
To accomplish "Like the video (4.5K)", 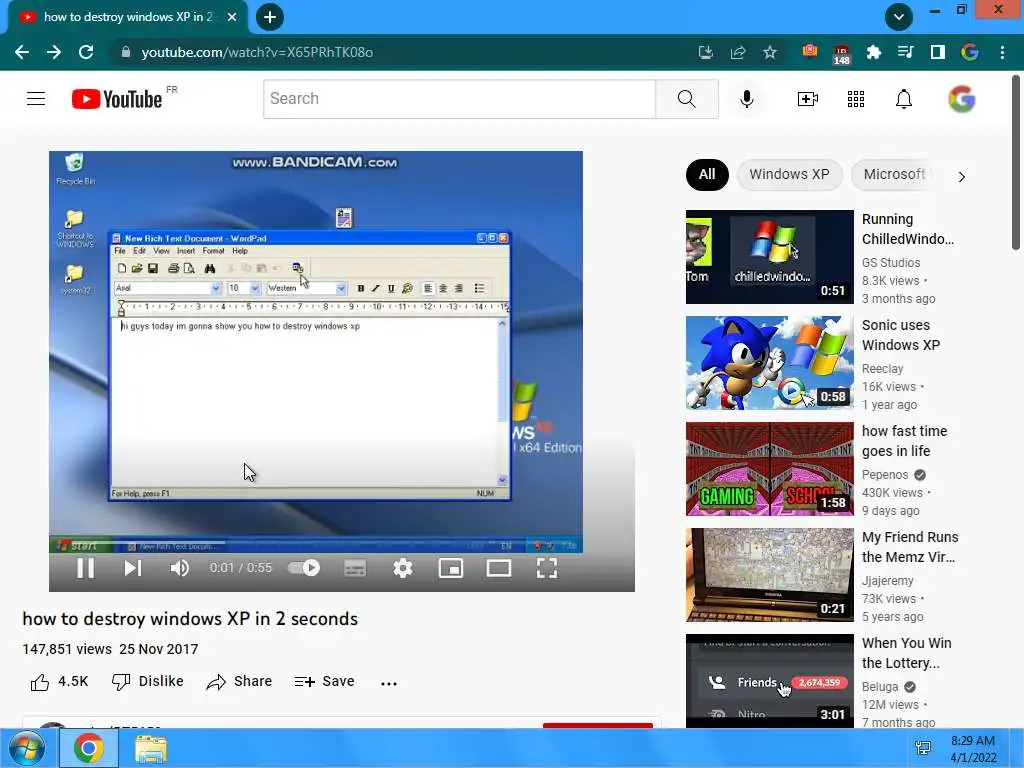I will coord(59,682).
